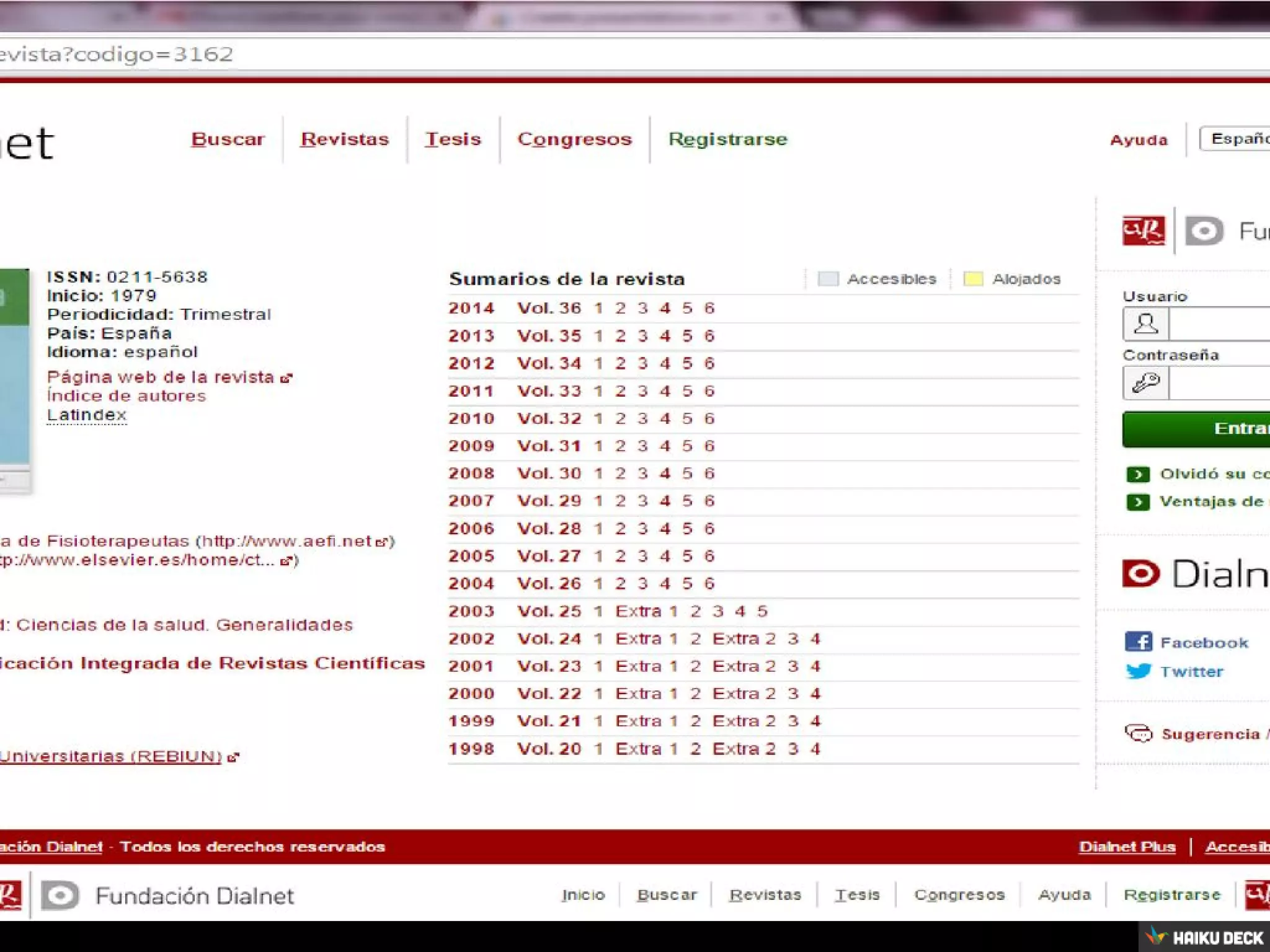Click the green arrow beside Ventajas
1270x952 pixels.
1137,501
